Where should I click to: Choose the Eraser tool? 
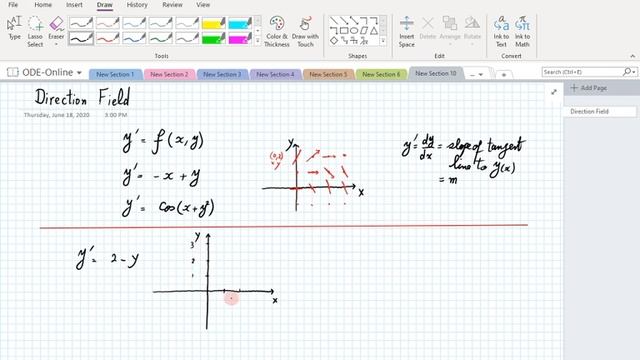56,28
